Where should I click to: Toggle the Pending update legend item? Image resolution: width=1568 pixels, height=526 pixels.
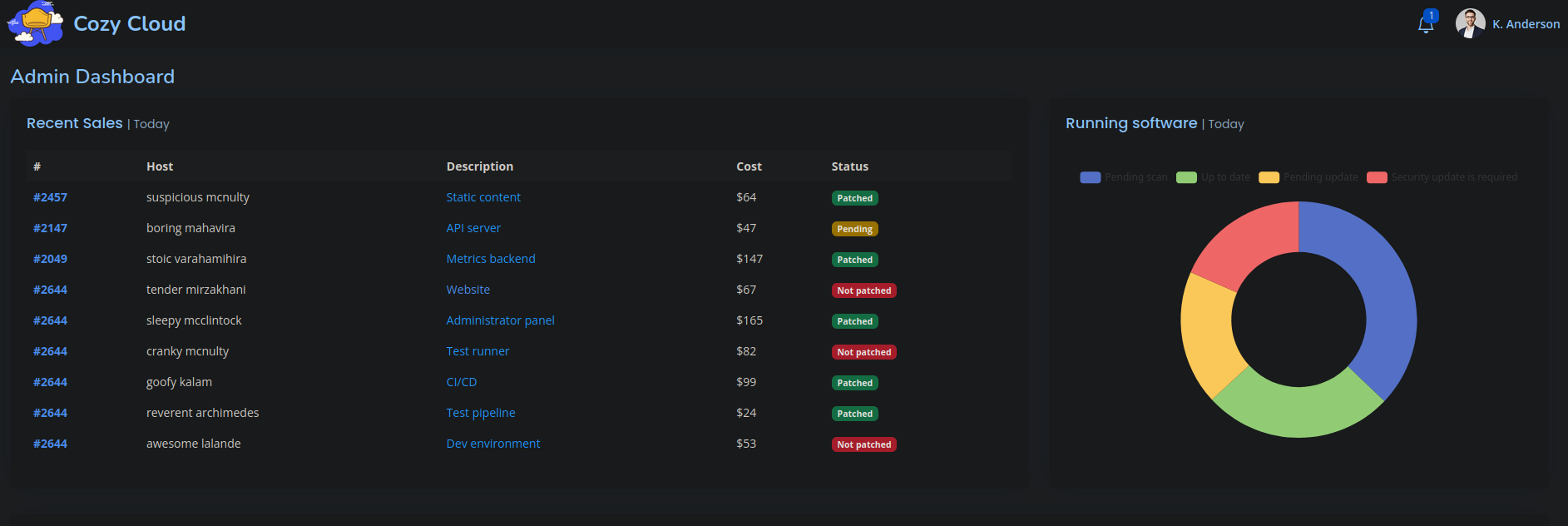(x=1308, y=177)
